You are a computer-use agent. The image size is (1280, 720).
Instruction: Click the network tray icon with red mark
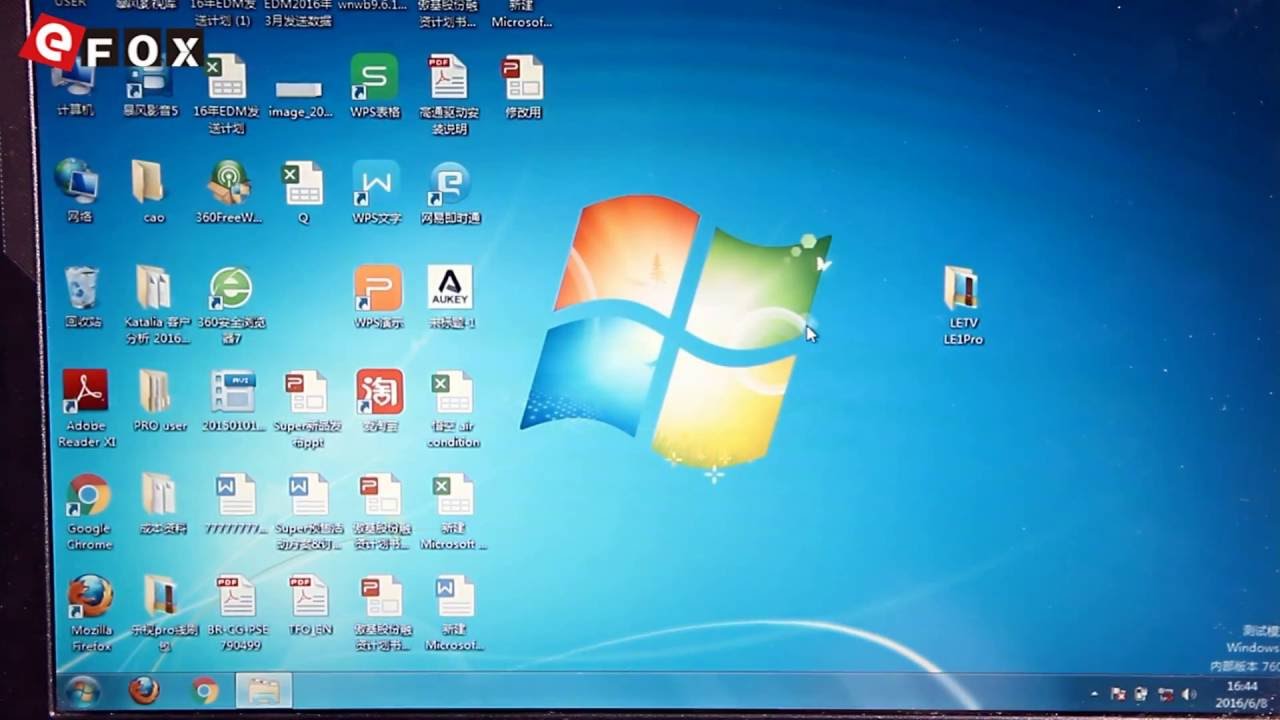click(1165, 694)
